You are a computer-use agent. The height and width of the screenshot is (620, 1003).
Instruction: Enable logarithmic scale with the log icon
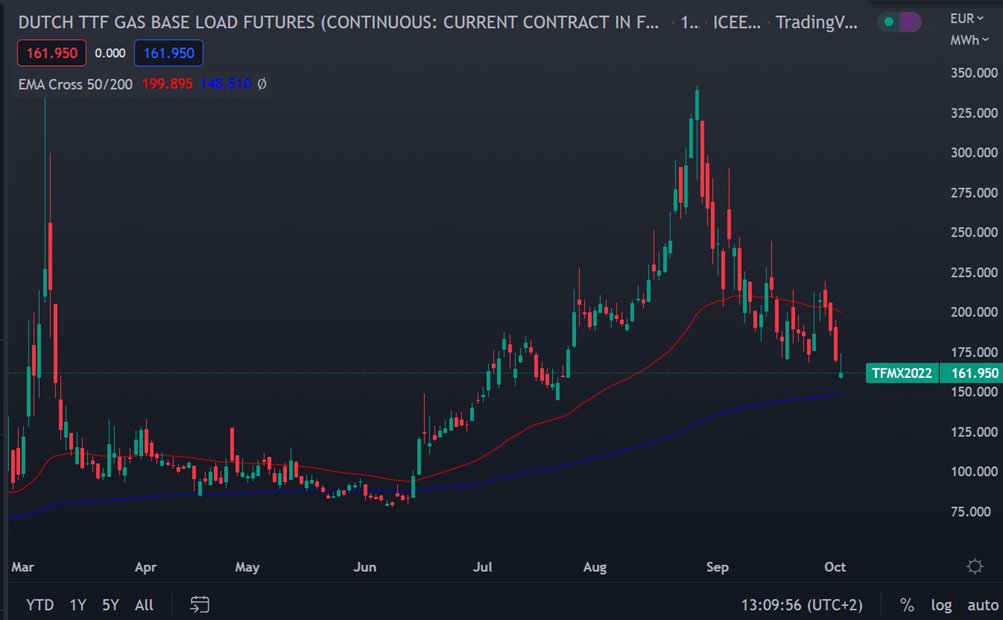(x=940, y=604)
